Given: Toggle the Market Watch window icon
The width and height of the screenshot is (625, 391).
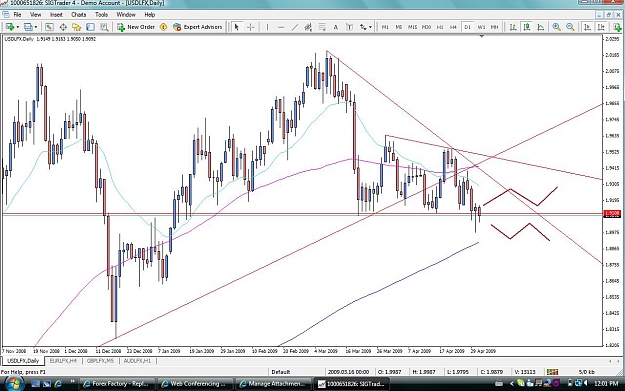Looking at the screenshot, I should [x=49, y=27].
